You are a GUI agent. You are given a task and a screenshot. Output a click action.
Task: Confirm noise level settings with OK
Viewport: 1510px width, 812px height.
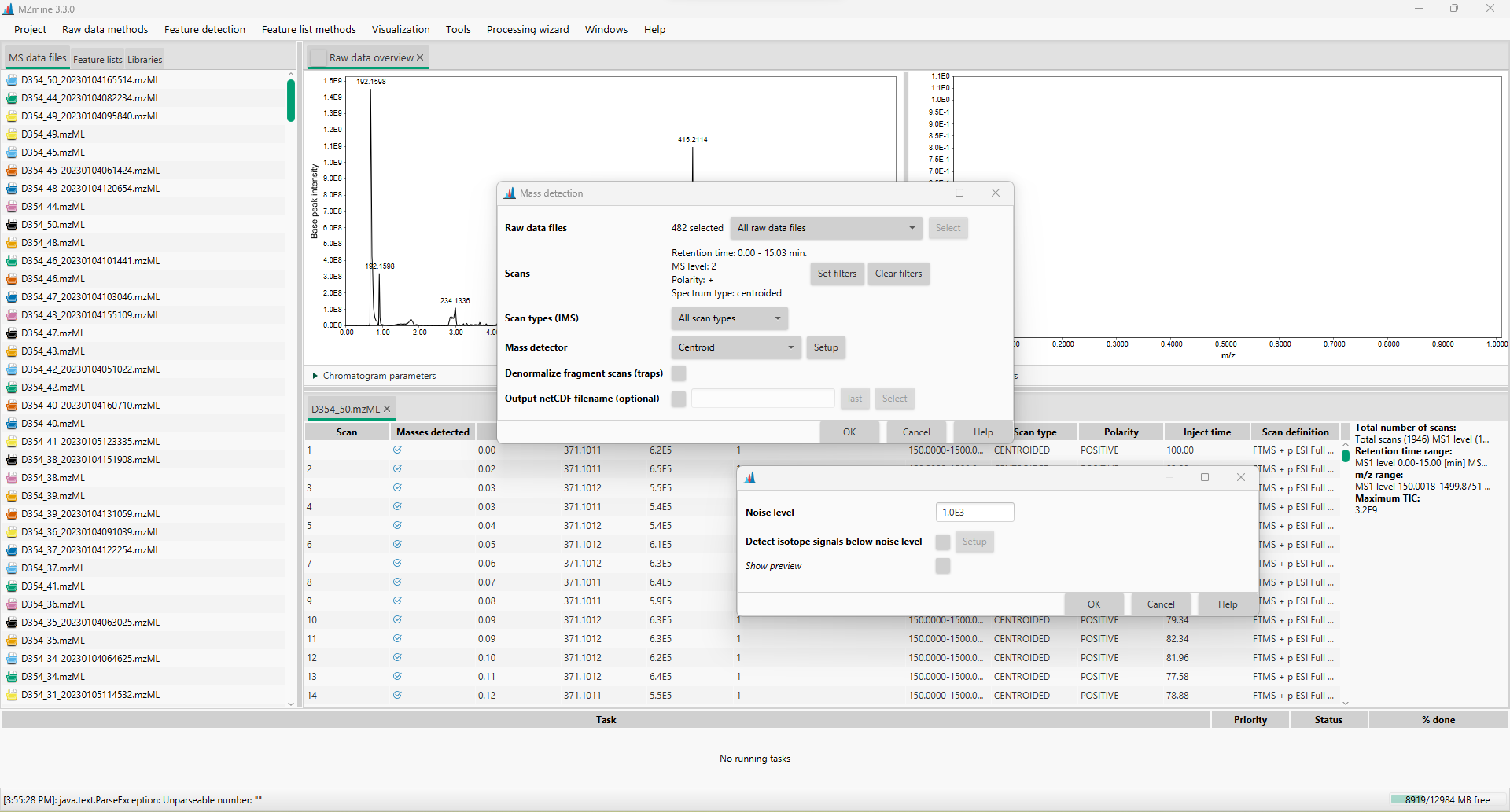tap(1093, 604)
